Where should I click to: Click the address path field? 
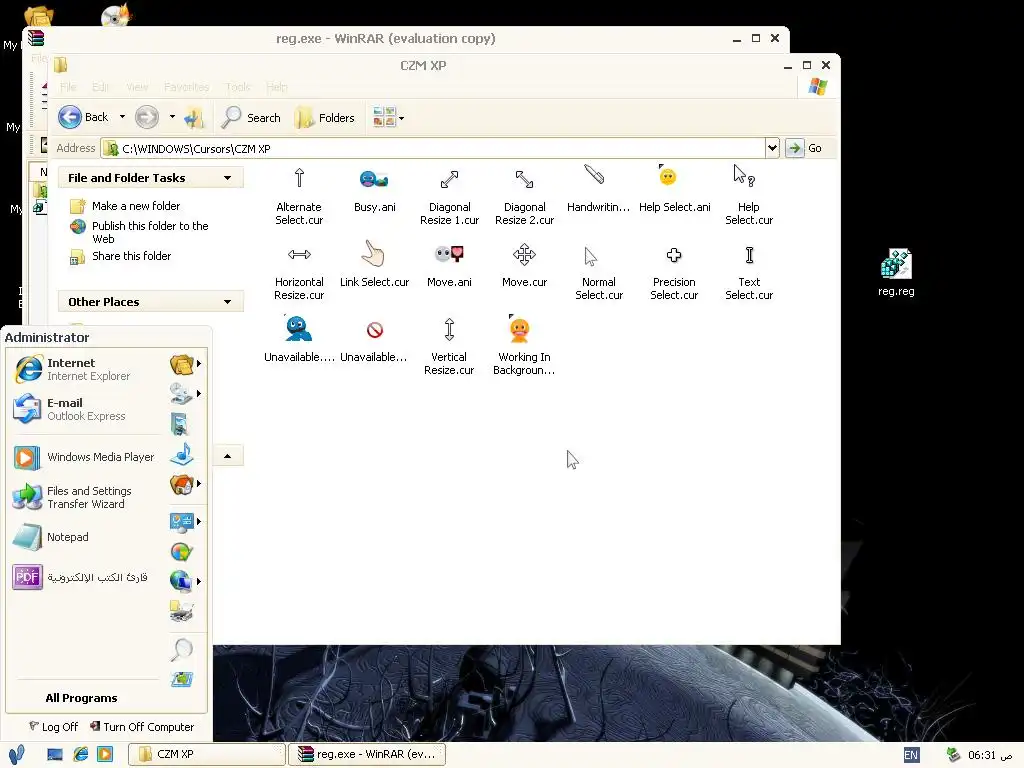tap(434, 148)
